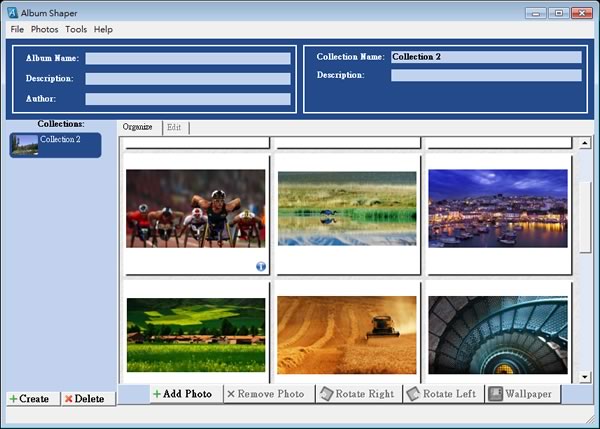Click the Author input field

tap(188, 99)
